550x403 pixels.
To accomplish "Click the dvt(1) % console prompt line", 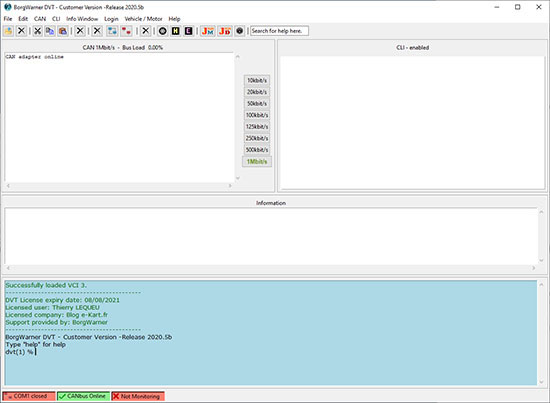I will tap(20, 352).
